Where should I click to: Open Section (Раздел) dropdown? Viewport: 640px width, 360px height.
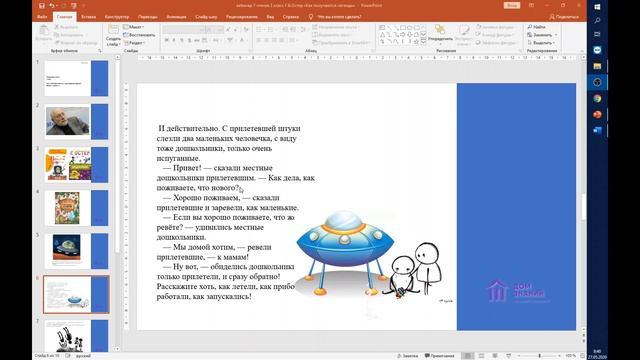(134, 42)
